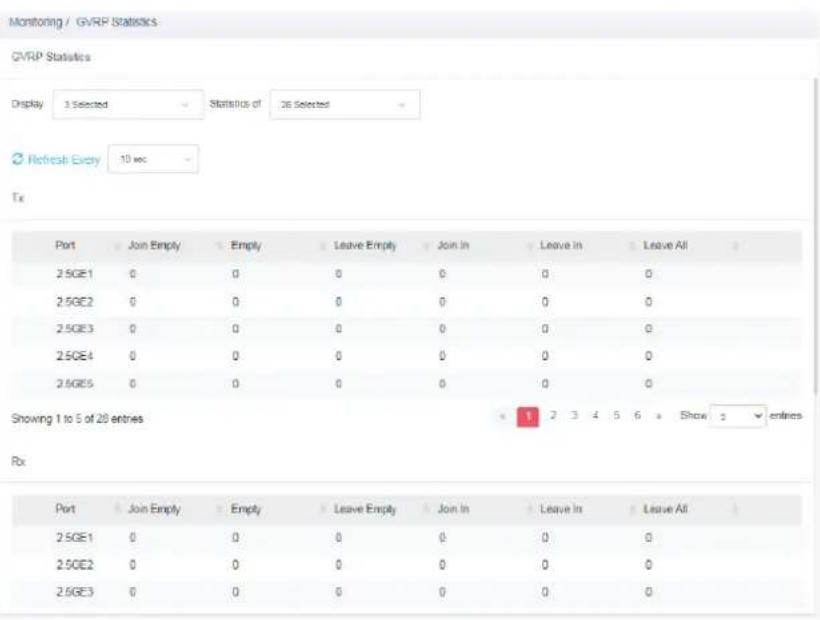Click Leave In value for Rx 2.5GE1
This screenshot has height=620, width=820.
pos(545,537)
